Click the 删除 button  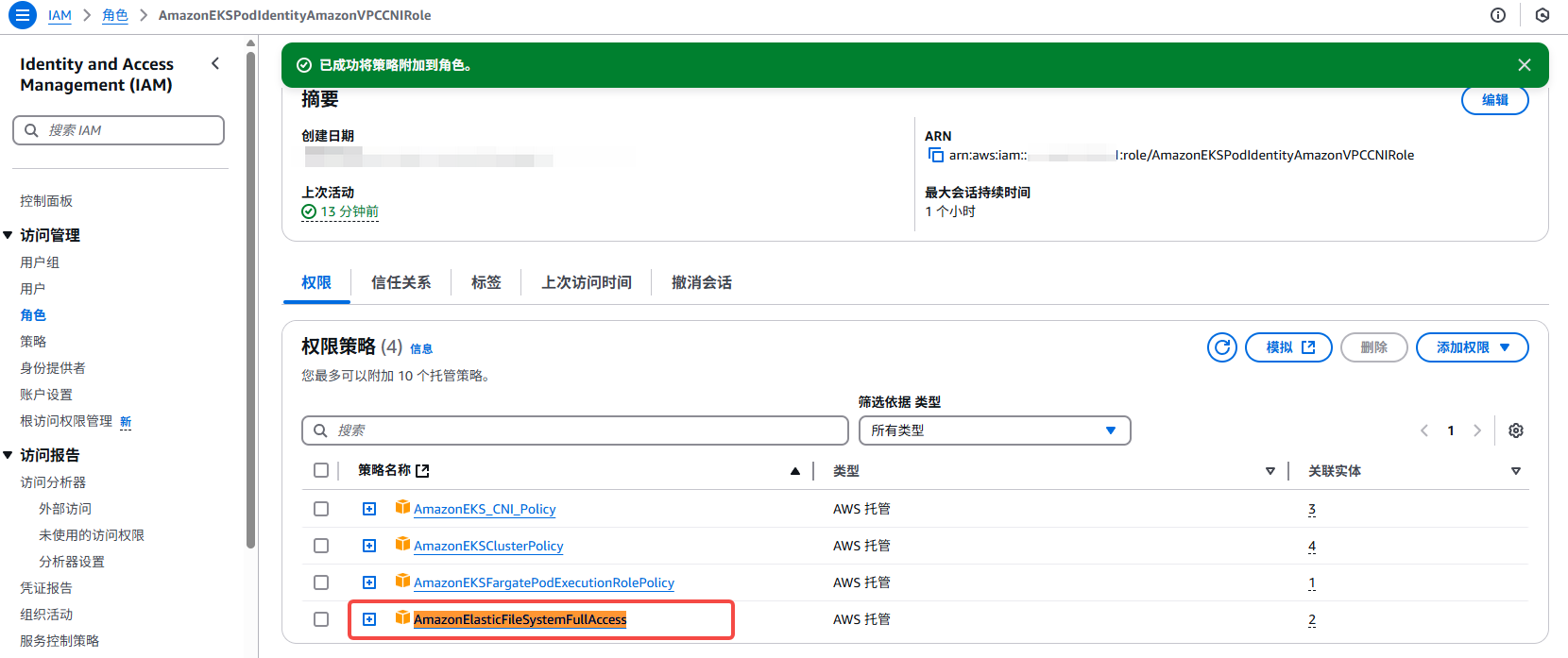click(x=1374, y=347)
